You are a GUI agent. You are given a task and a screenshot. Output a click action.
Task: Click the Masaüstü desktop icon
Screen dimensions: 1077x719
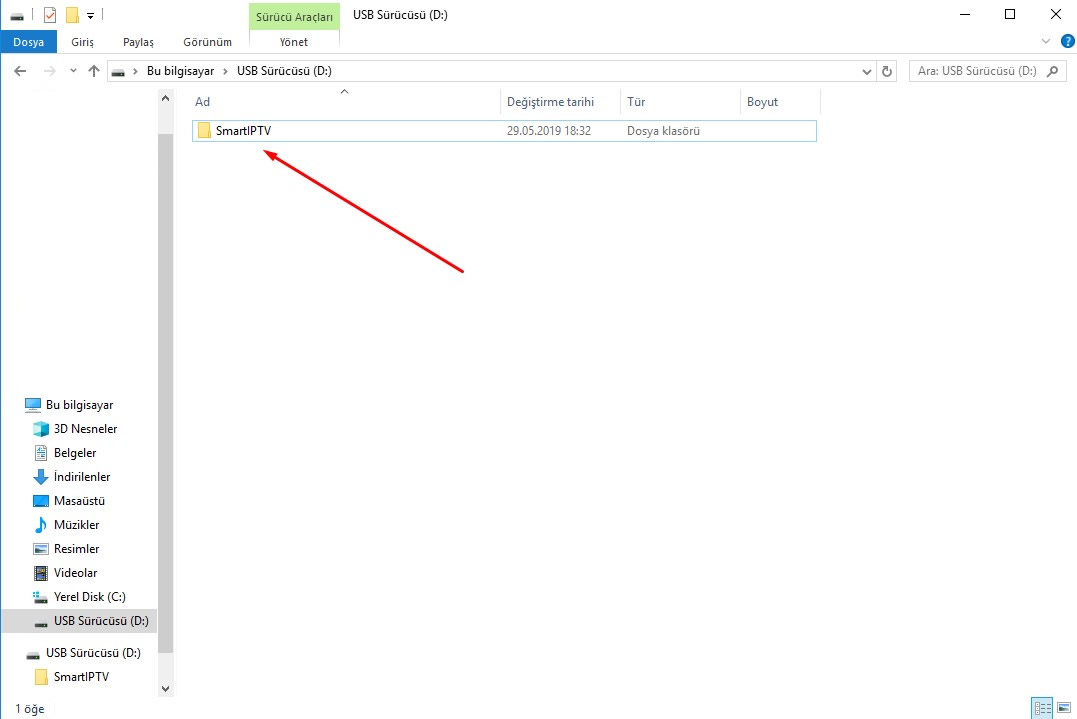click(41, 501)
